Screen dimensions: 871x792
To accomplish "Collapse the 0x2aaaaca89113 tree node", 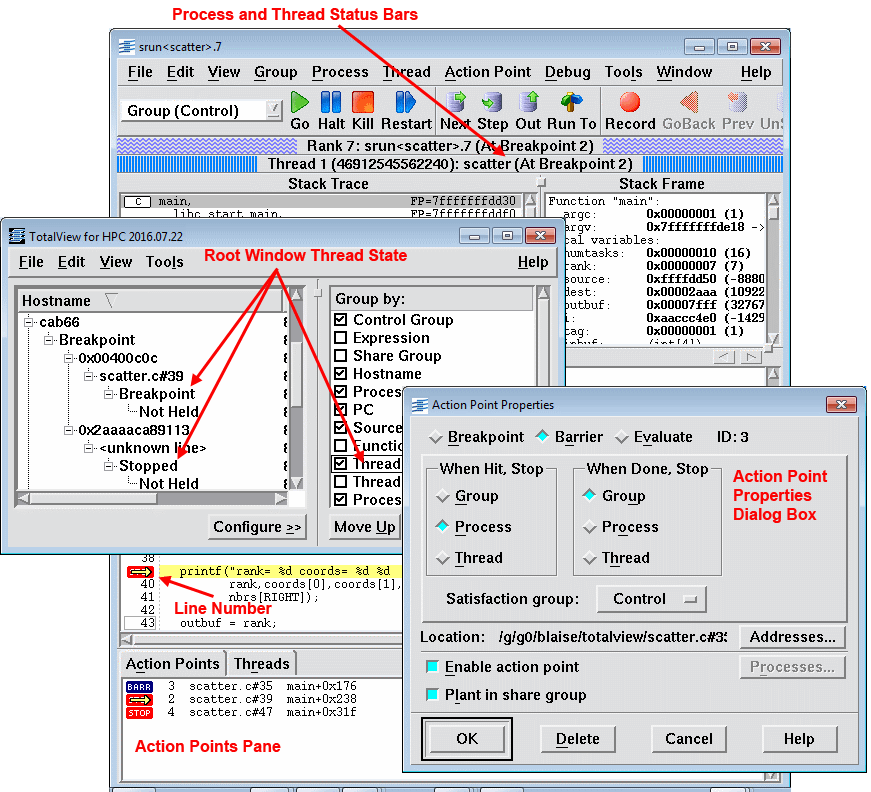I will click(x=68, y=430).
